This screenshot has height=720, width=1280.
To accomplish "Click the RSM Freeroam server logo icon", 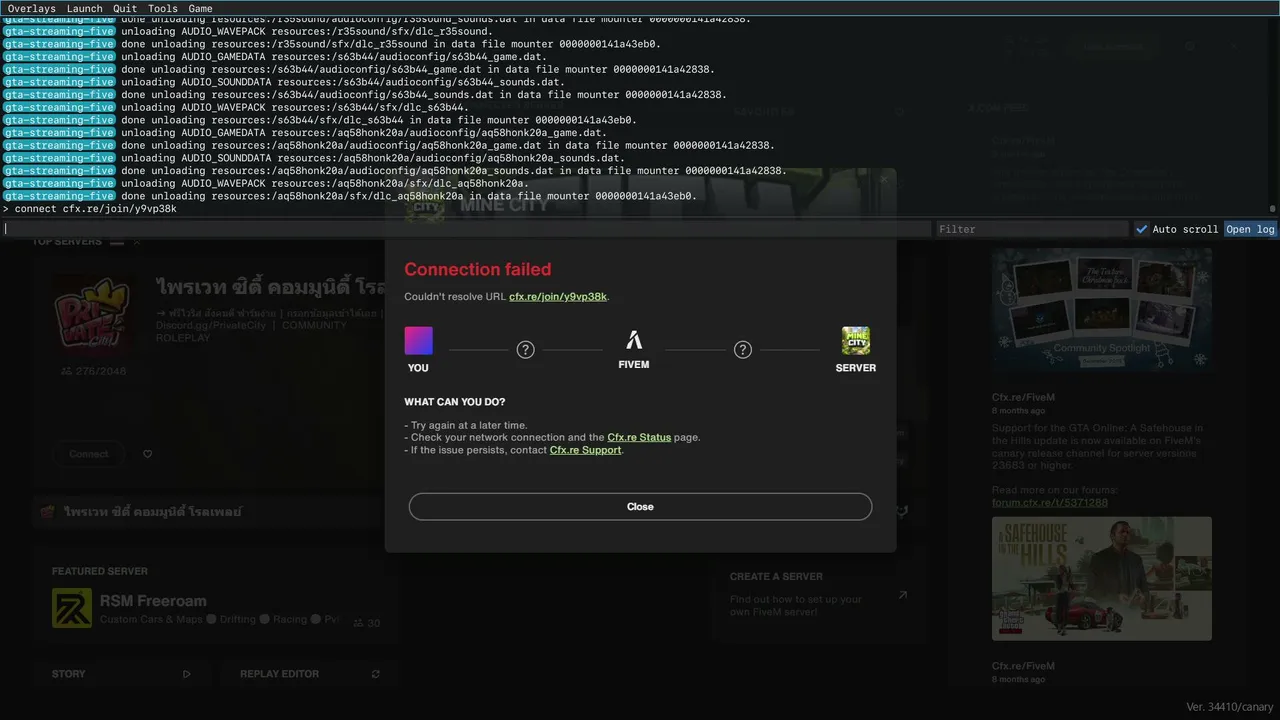I will [x=72, y=608].
